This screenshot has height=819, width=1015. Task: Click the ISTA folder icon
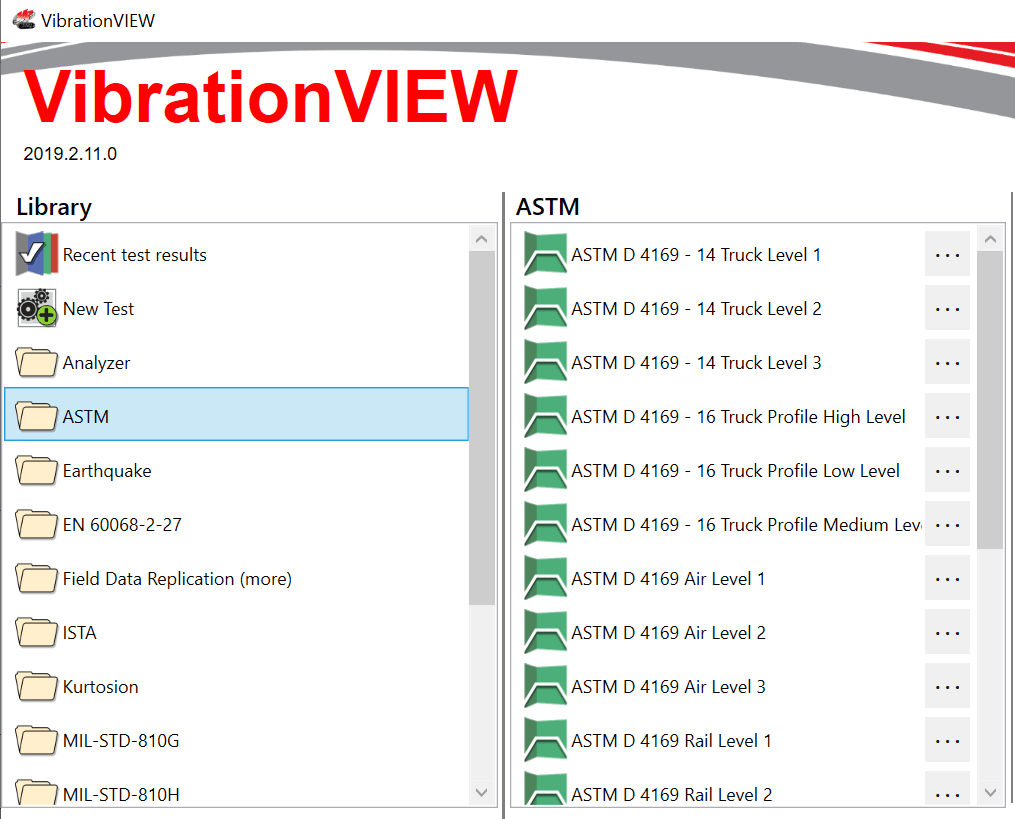(37, 633)
